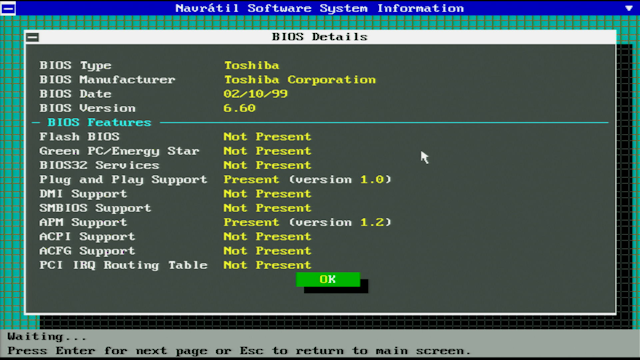Click the BIOS Features section heading
Screen dimensions: 640x360
99,122
